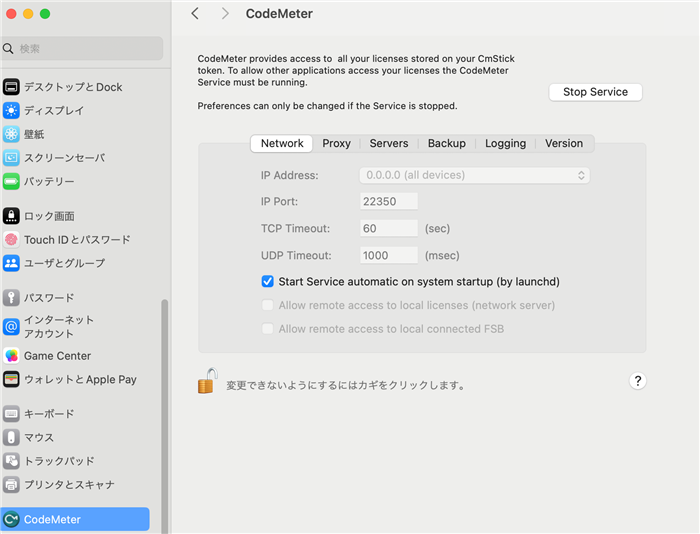The height and width of the screenshot is (534, 700).
Task: Select ウォレットと Apple Pay label
Action: pos(80,380)
